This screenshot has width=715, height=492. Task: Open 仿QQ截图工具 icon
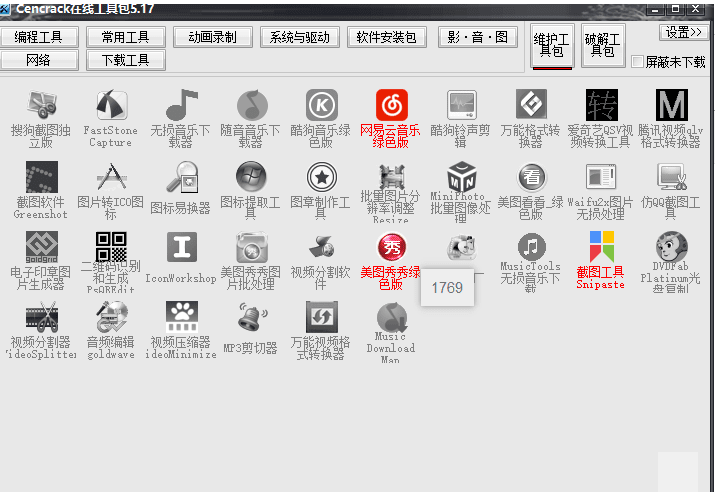(x=671, y=176)
